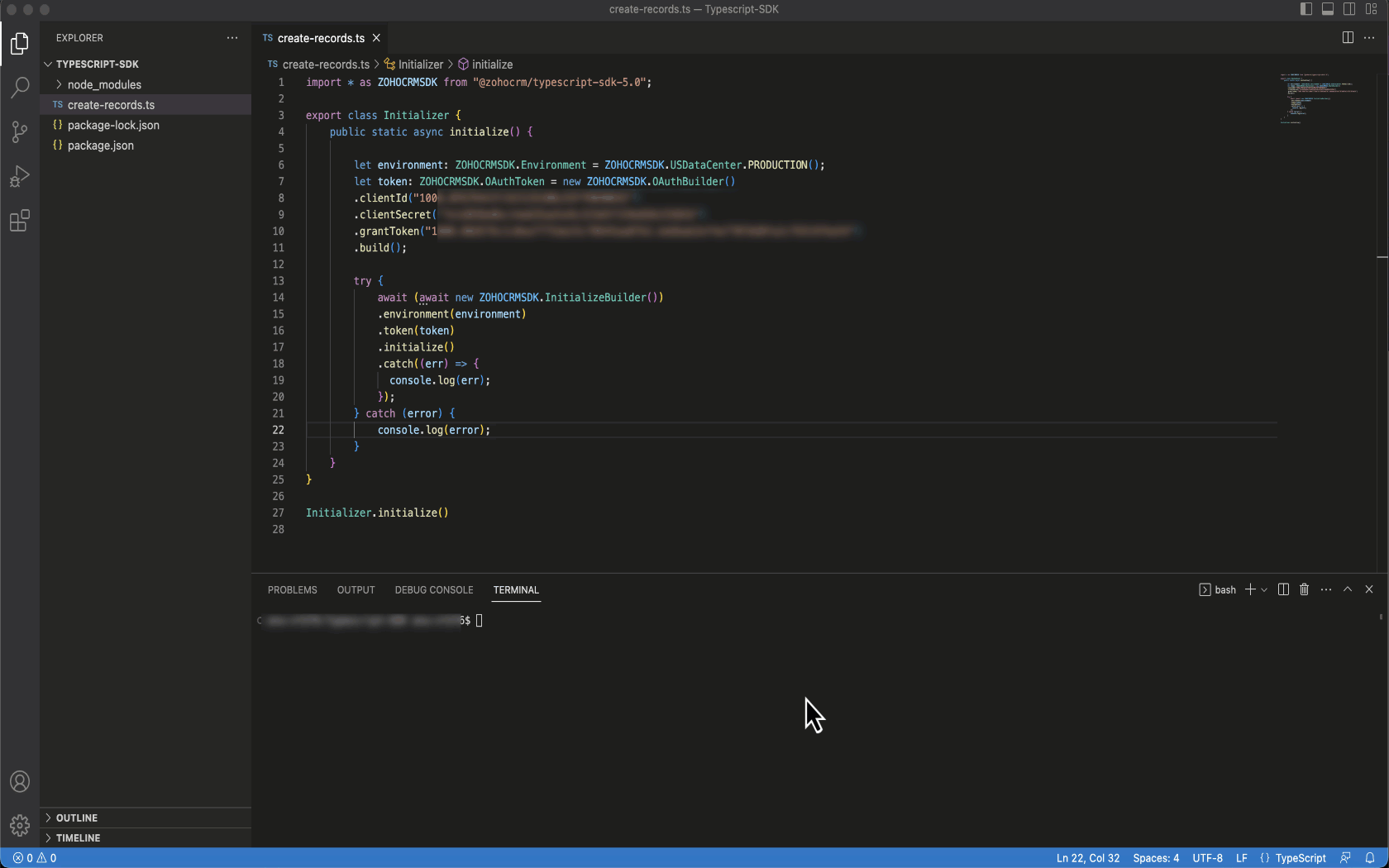Open the Extensions view
This screenshot has height=868, width=1389.
tap(20, 221)
